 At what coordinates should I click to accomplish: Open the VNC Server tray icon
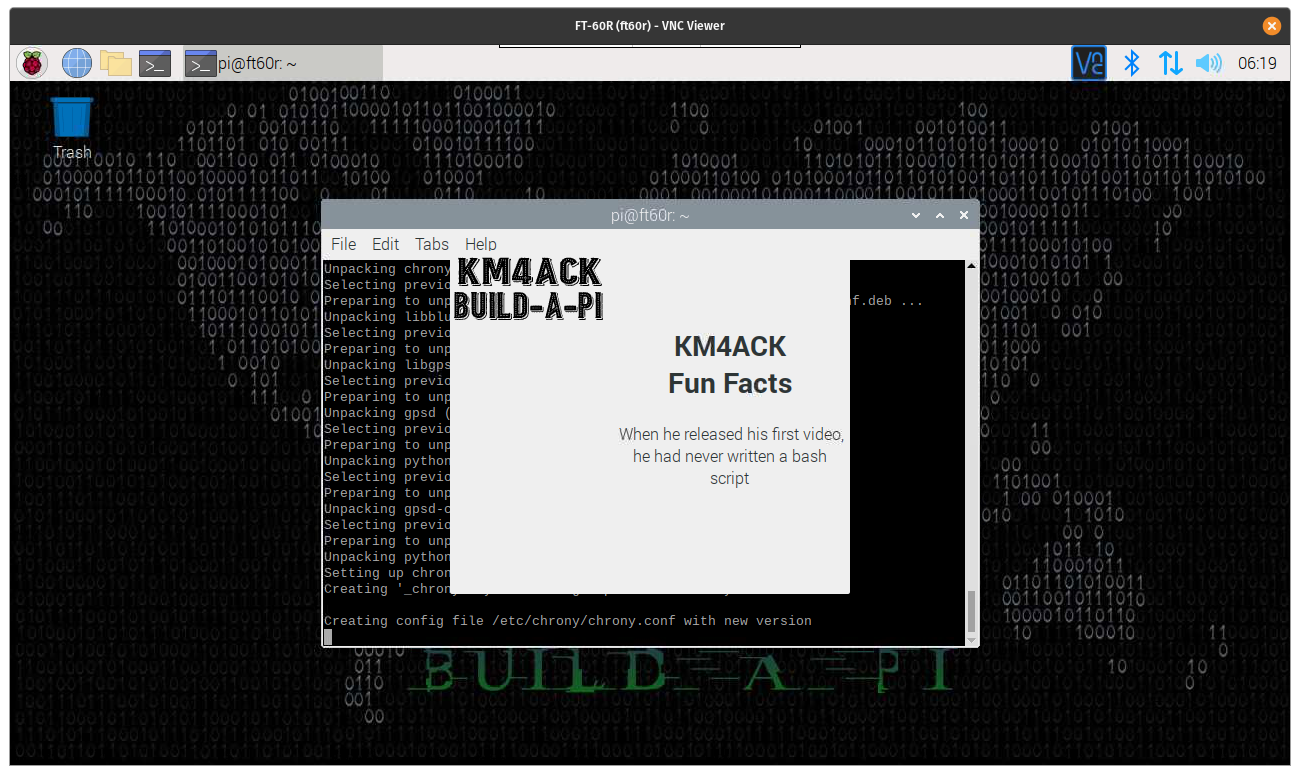click(1089, 63)
